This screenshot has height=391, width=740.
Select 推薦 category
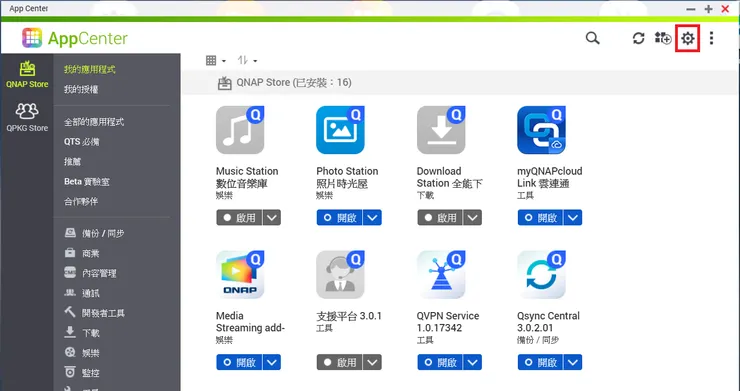click(x=73, y=162)
